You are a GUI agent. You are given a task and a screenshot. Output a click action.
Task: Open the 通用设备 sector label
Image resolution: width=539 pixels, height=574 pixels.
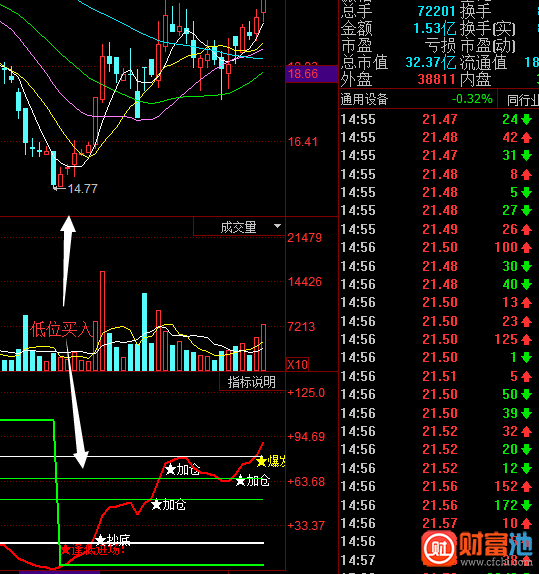(x=364, y=99)
